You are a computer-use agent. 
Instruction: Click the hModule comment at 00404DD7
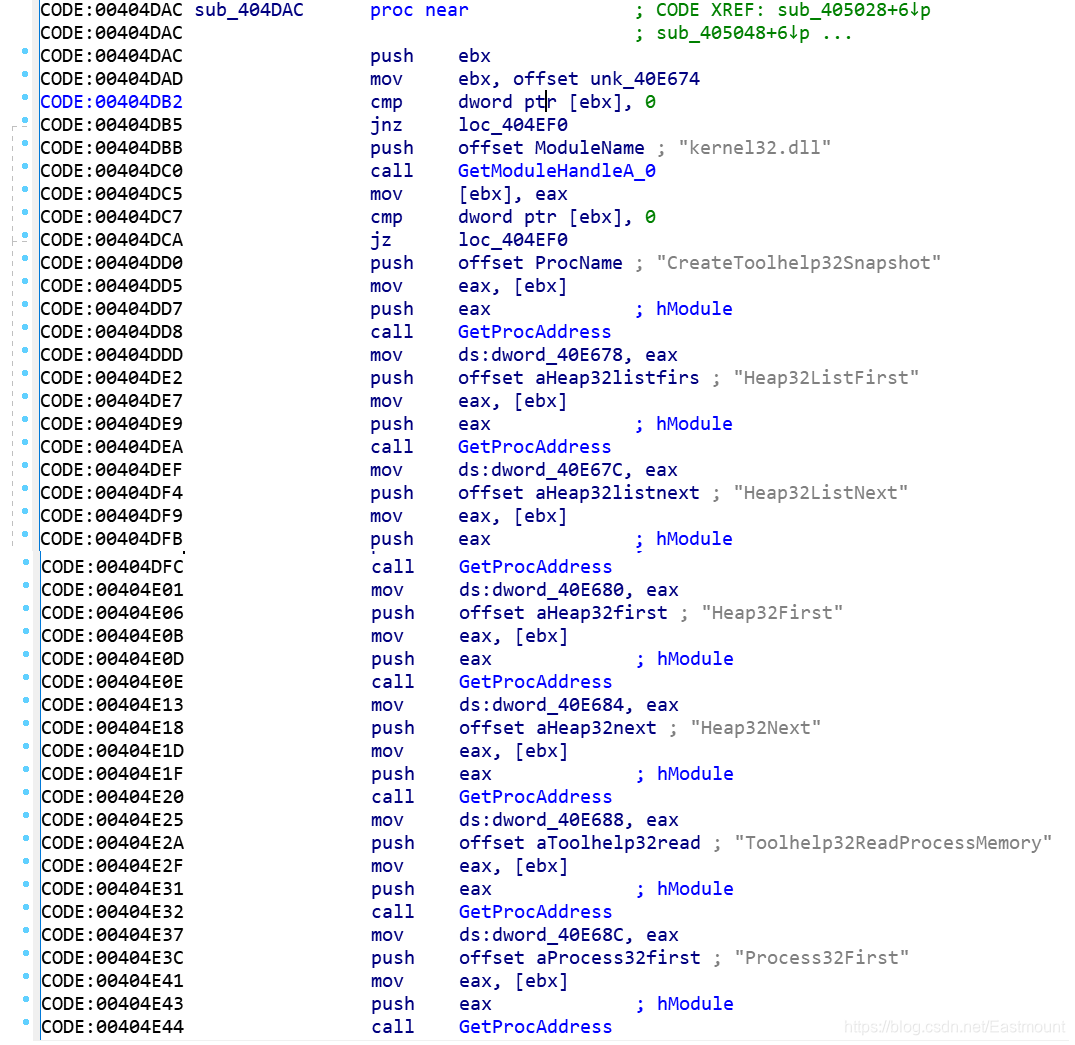pyautogui.click(x=694, y=309)
